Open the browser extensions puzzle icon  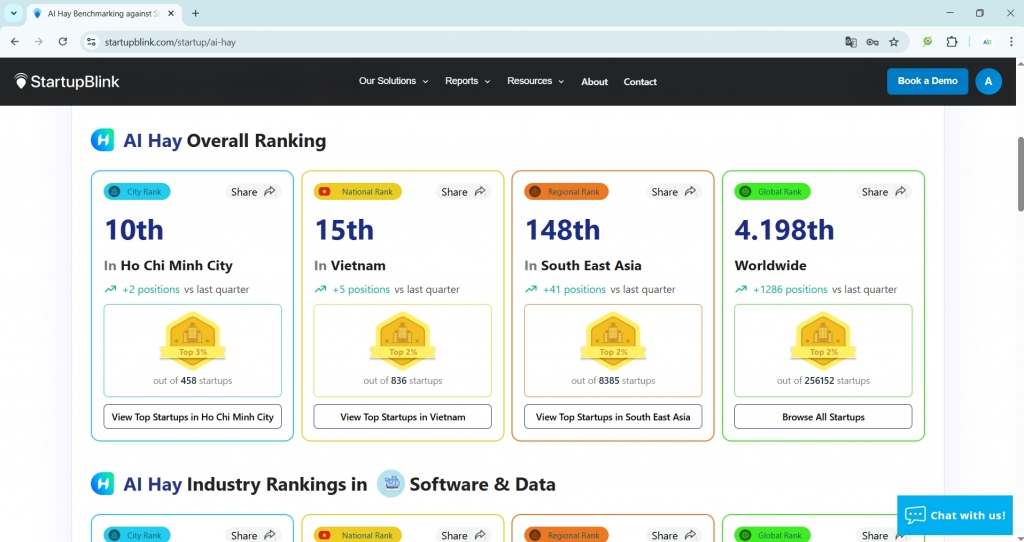(x=952, y=42)
